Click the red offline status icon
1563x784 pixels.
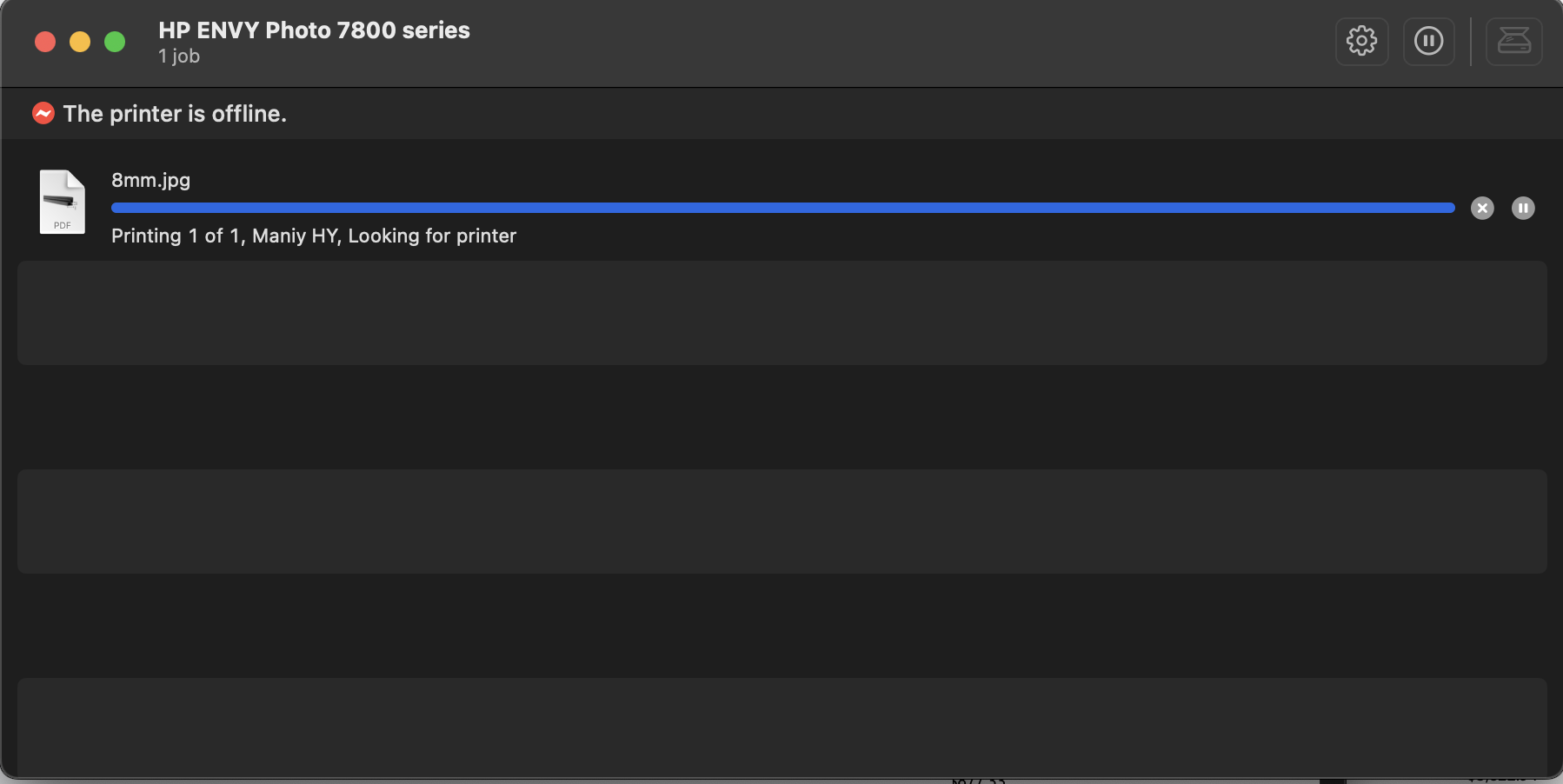pyautogui.click(x=43, y=113)
